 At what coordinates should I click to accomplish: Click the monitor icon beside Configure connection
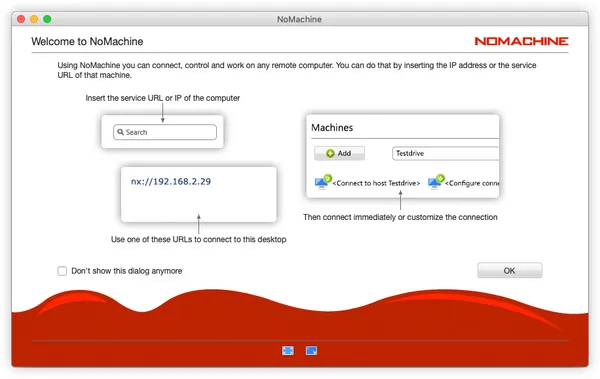pyautogui.click(x=436, y=182)
